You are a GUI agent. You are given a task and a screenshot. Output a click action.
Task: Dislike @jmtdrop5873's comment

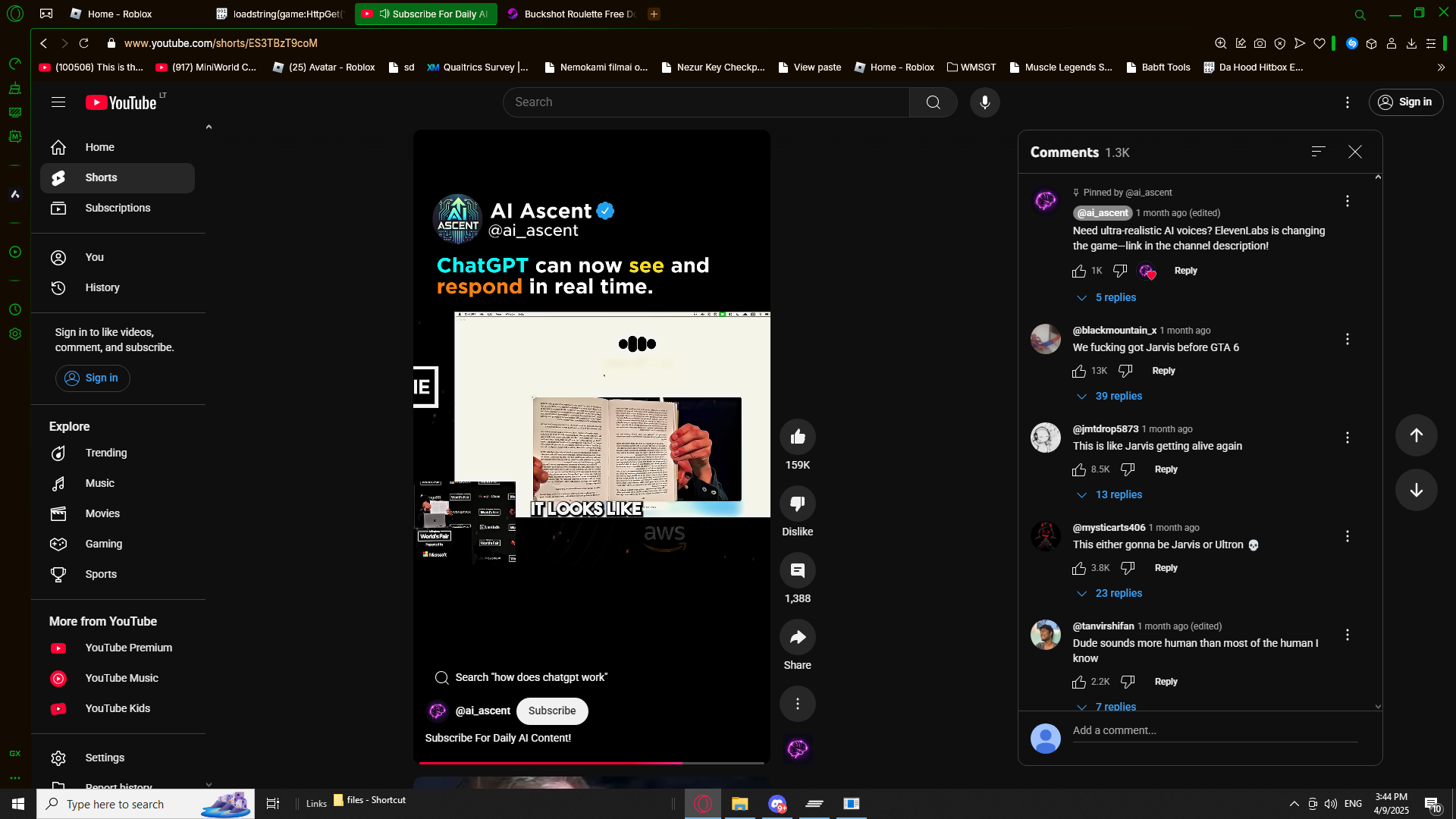point(1128,469)
